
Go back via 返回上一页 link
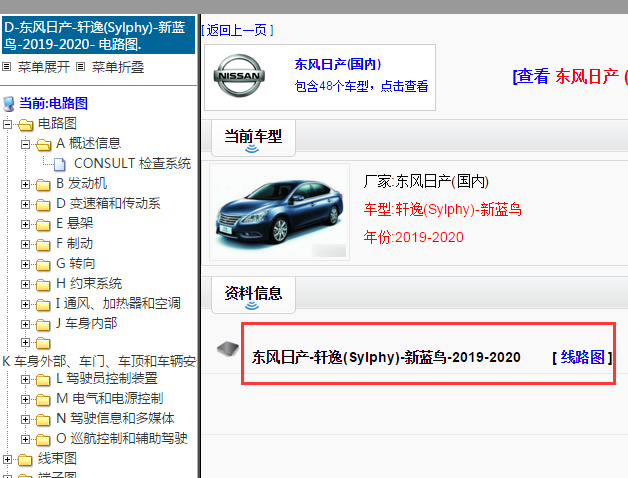tap(237, 30)
